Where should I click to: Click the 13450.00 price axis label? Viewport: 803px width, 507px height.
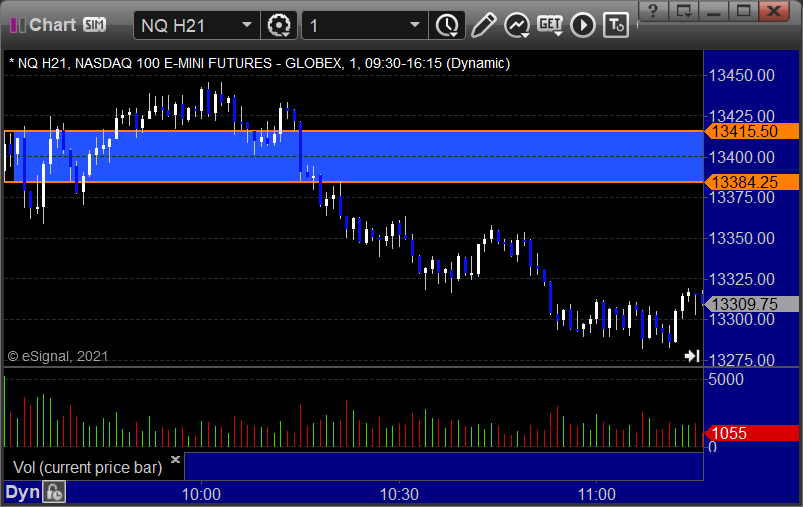pos(742,76)
